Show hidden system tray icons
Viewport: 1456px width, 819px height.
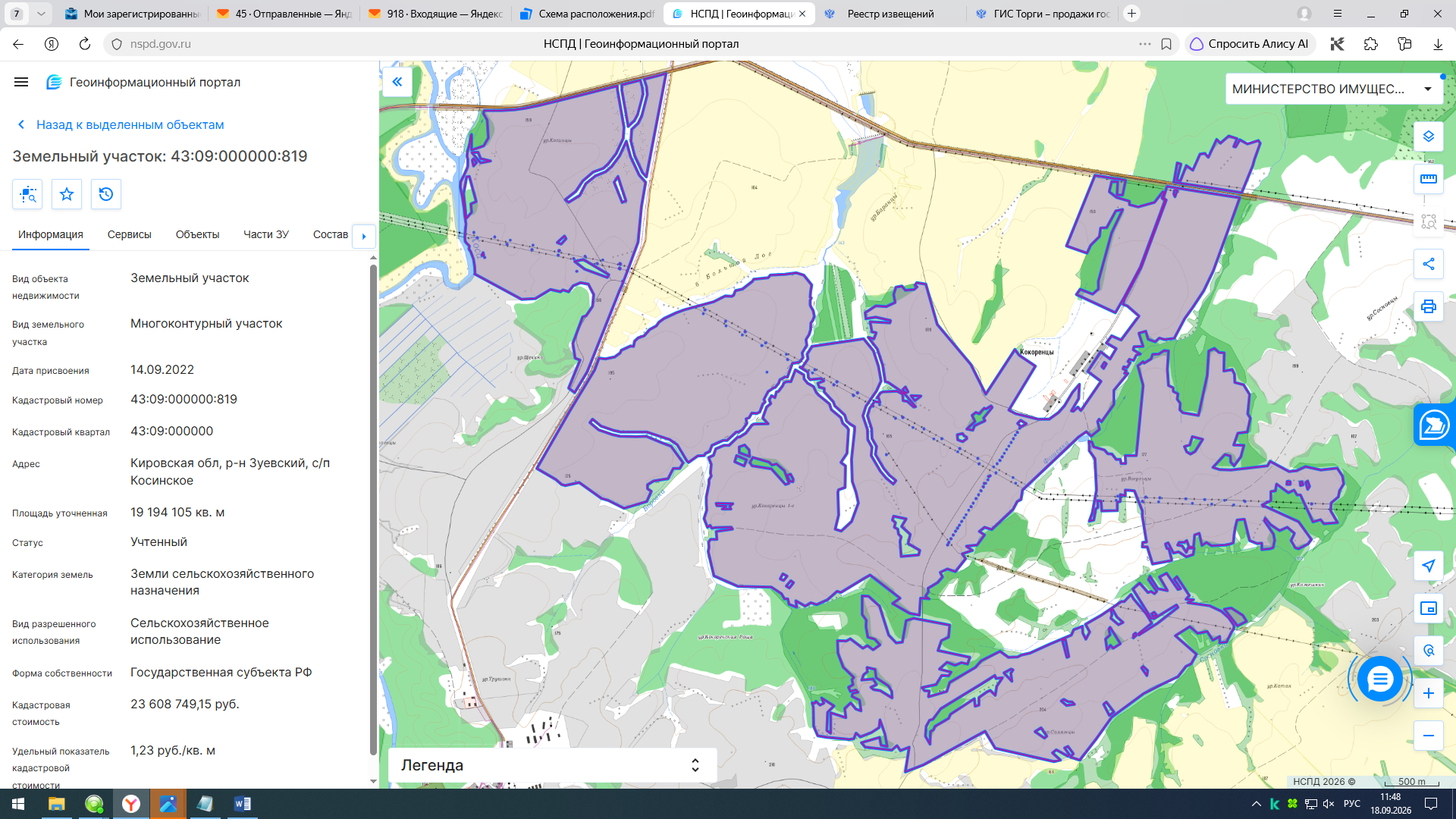[1257, 804]
